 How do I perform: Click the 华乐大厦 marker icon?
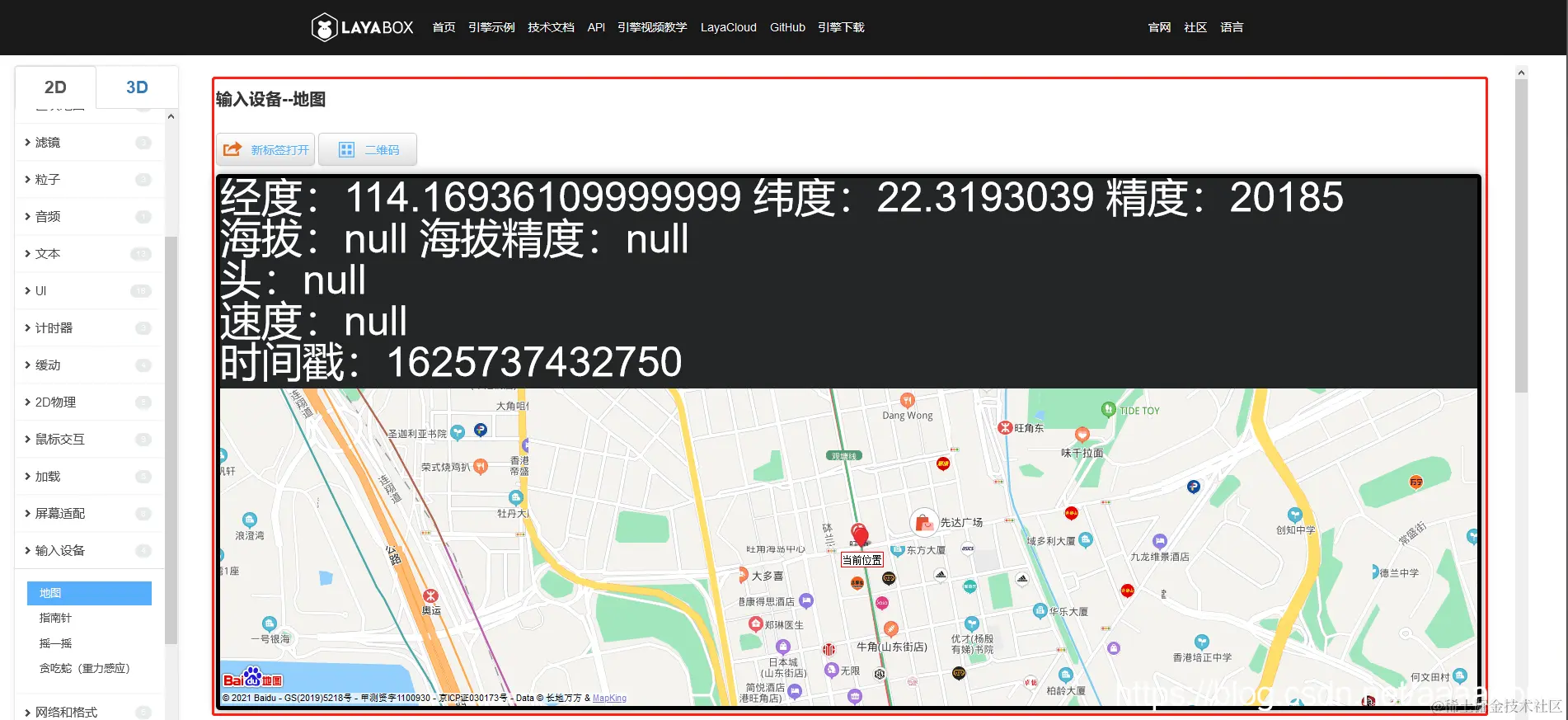tap(1040, 610)
